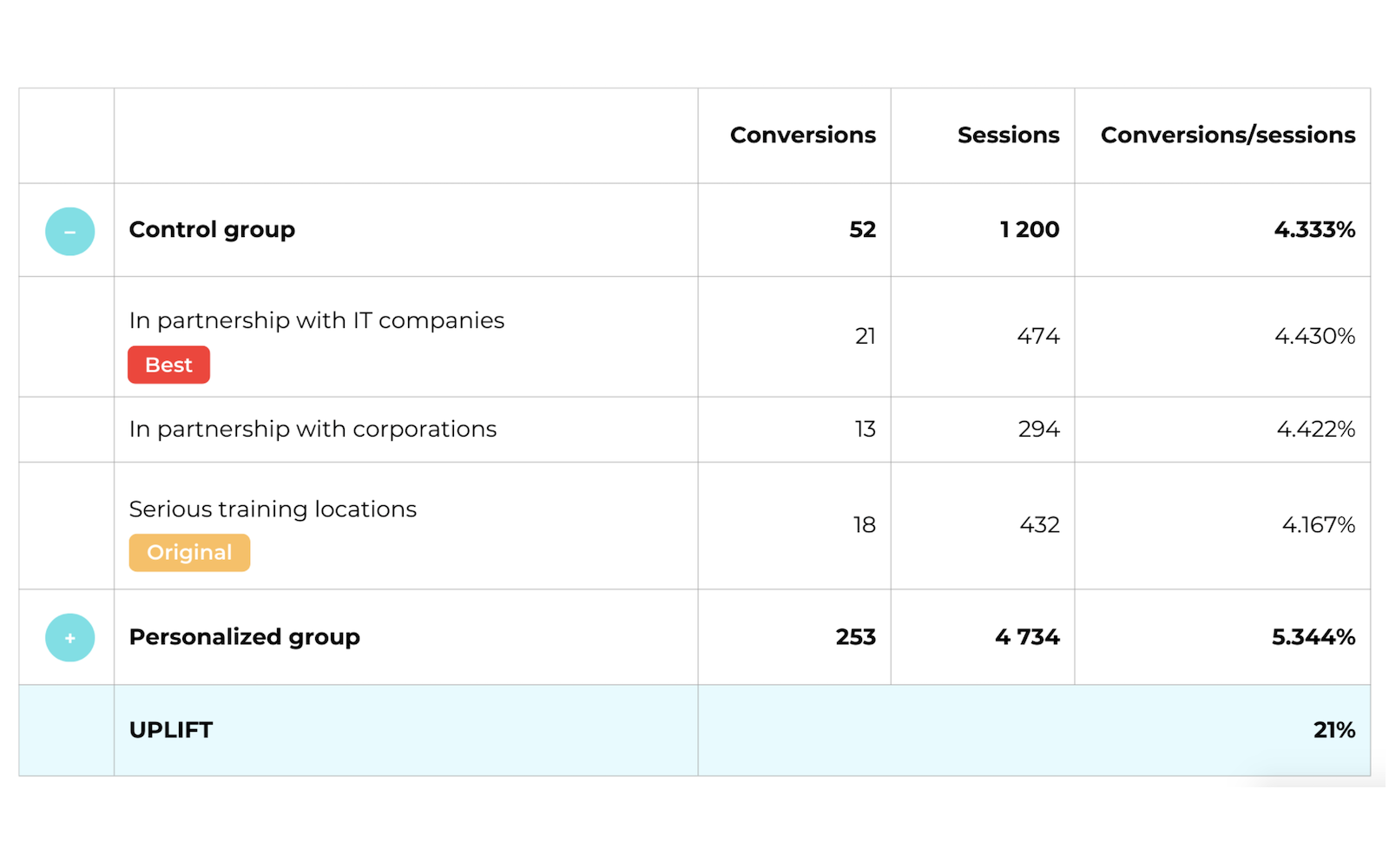
Task: Click the 4.430% conversion rate cell
Action: (x=1314, y=336)
